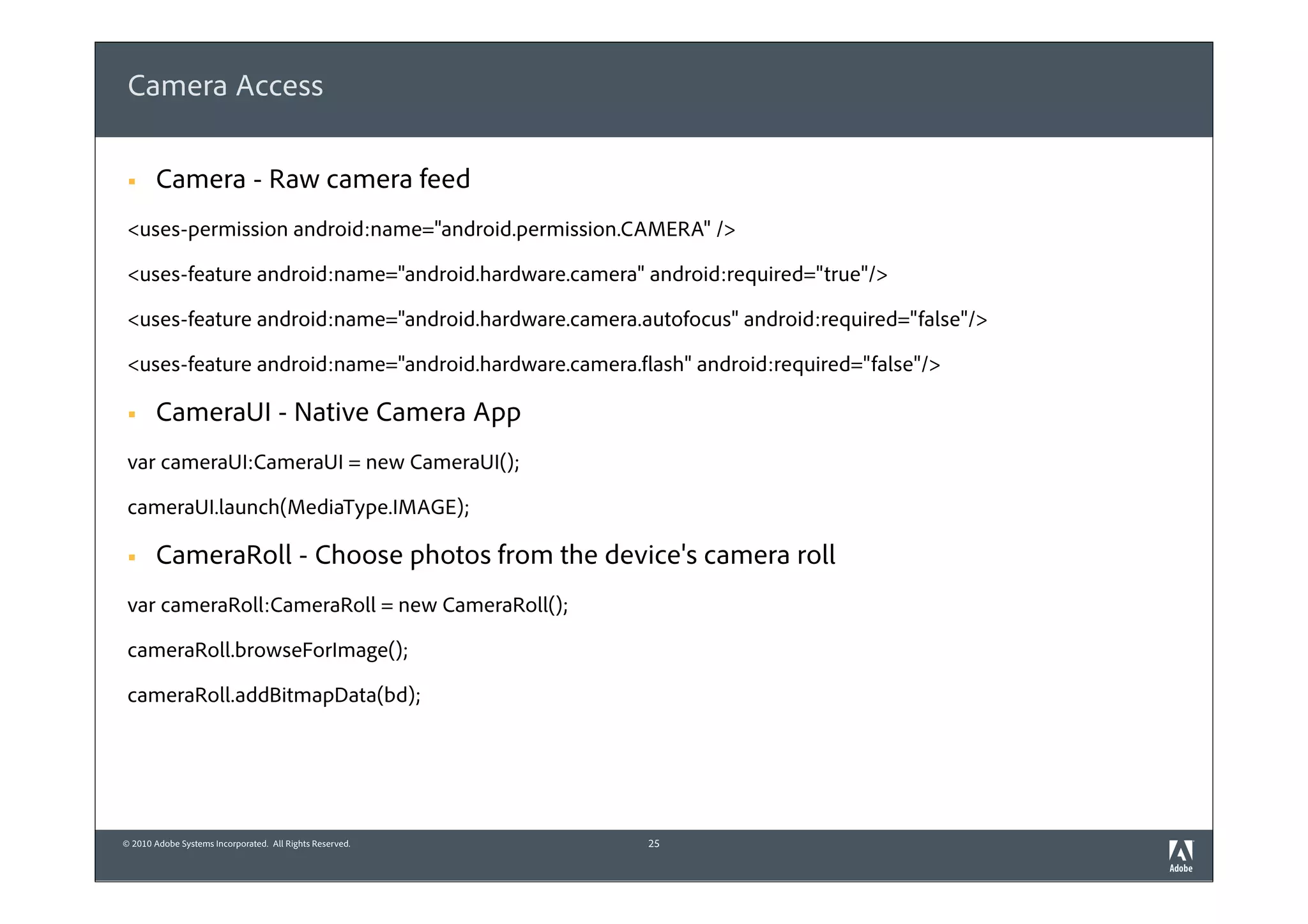Viewport: 1308px width, 924px height.
Task: Click the Adobe logo icon
Action: 1180,851
